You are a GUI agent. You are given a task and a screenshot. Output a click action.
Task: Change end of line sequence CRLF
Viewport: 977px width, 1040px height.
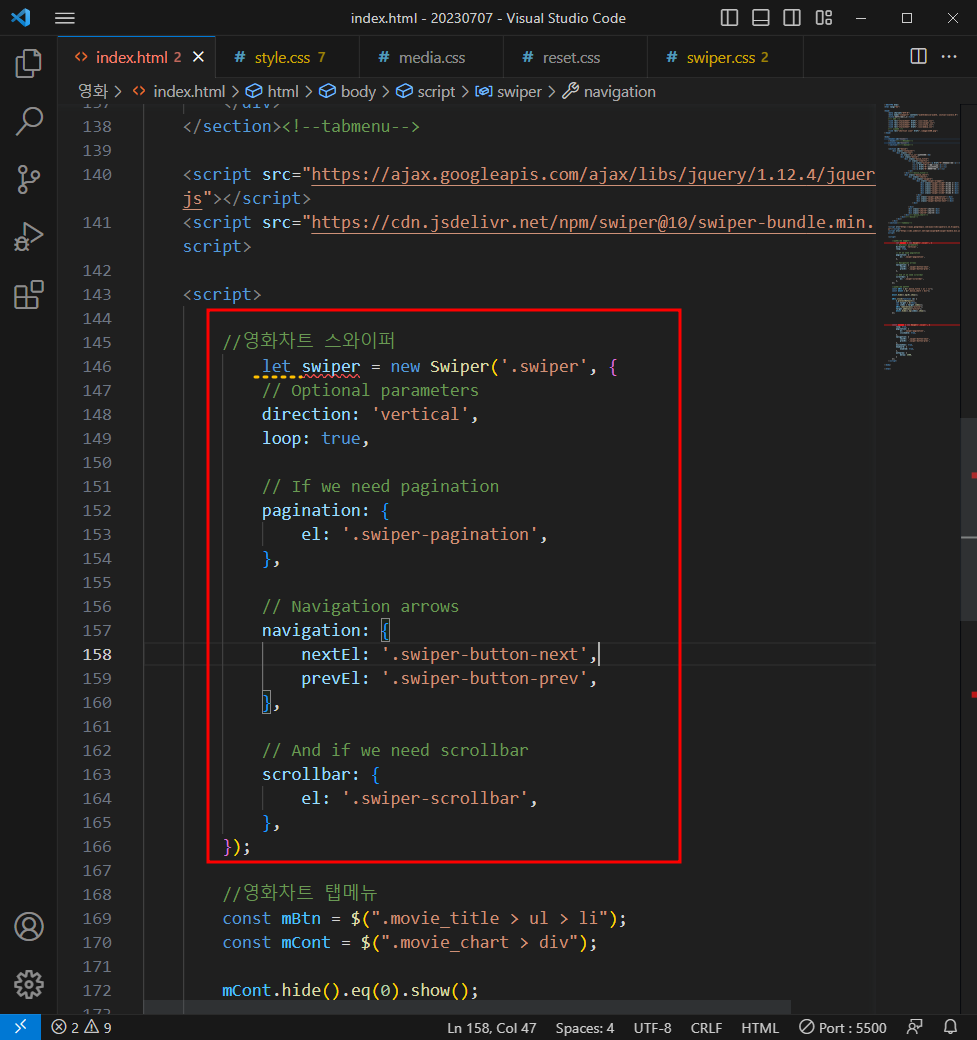[x=706, y=1027]
